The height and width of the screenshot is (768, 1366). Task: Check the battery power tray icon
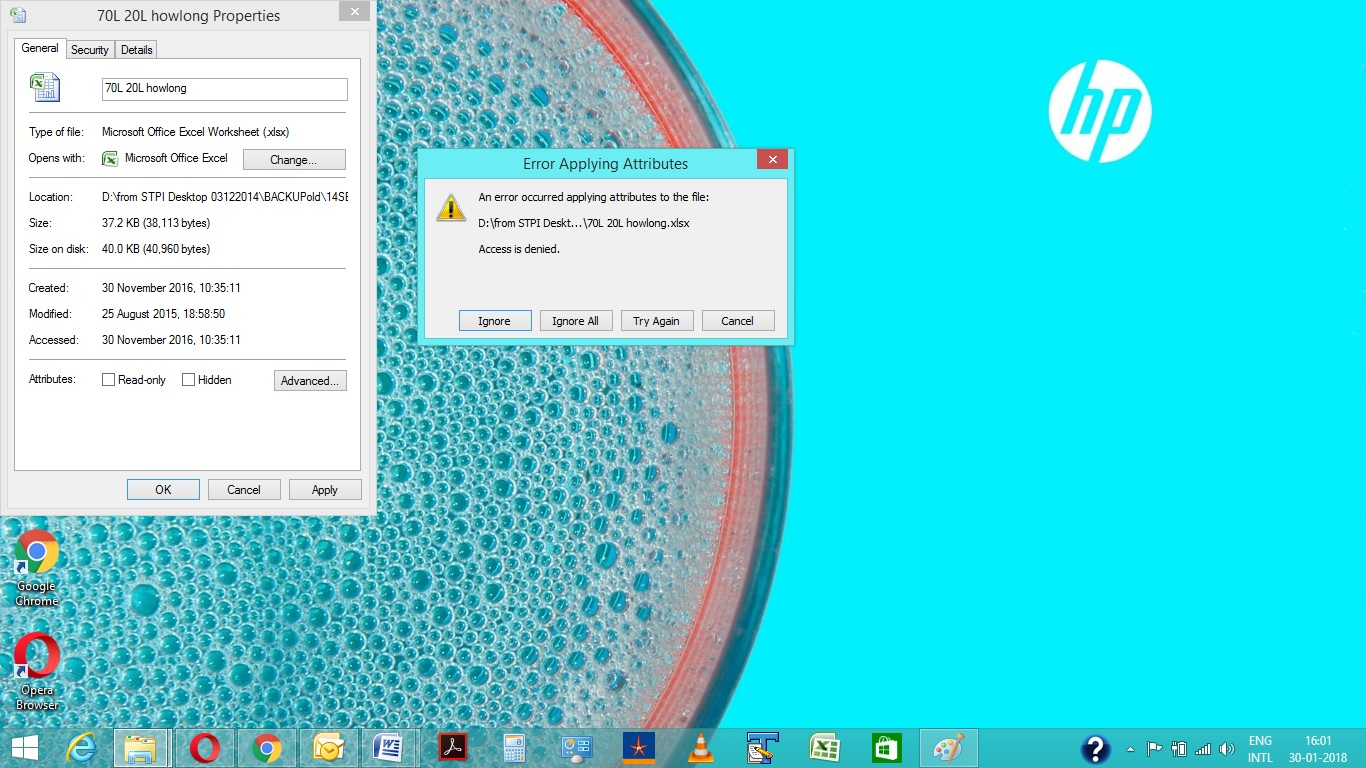pos(1179,749)
